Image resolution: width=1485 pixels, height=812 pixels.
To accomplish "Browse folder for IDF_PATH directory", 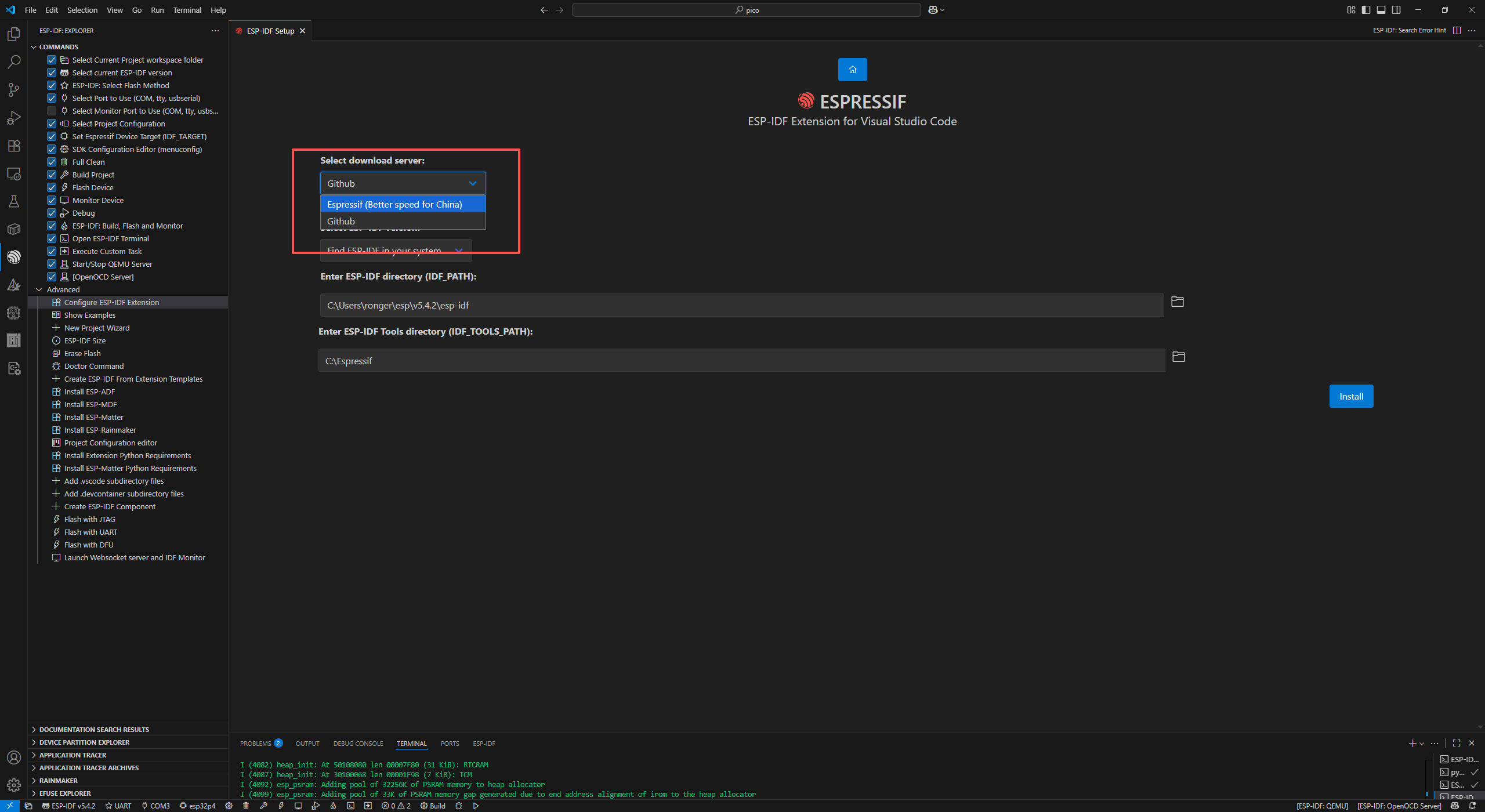I will coord(1177,302).
